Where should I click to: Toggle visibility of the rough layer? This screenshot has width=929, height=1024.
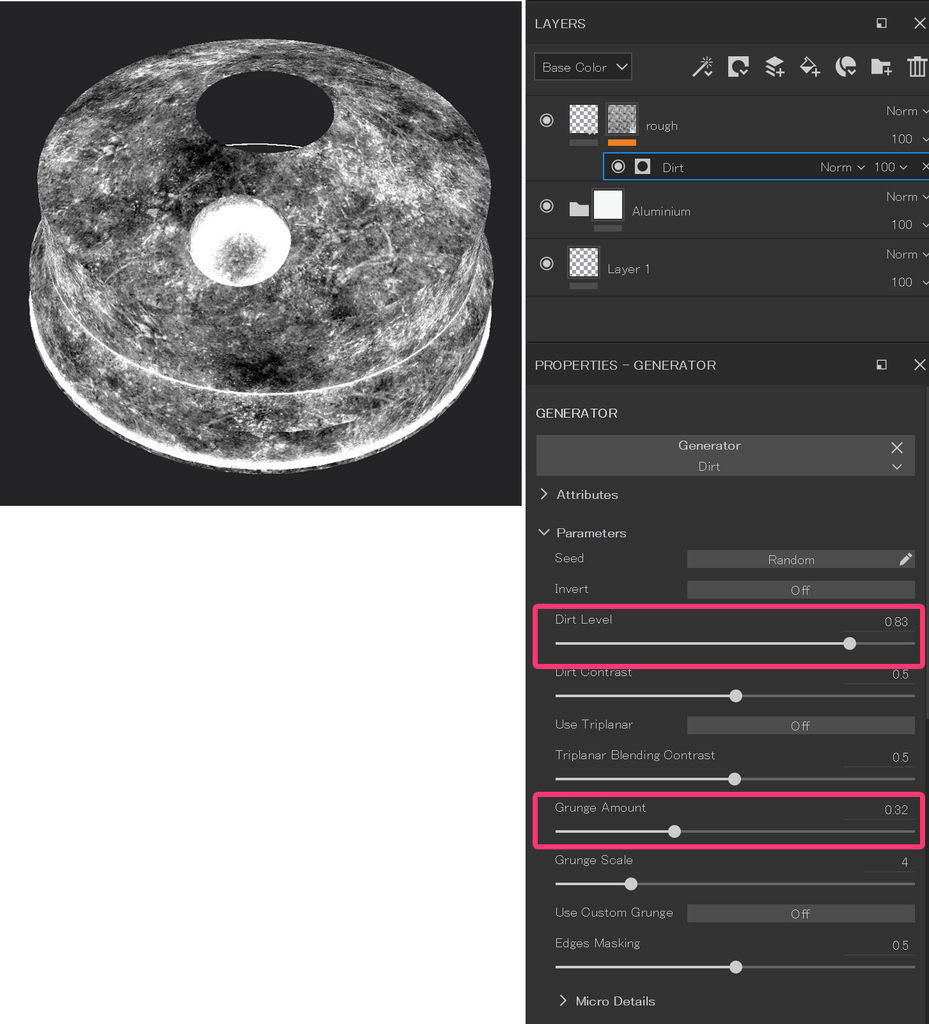tap(546, 120)
